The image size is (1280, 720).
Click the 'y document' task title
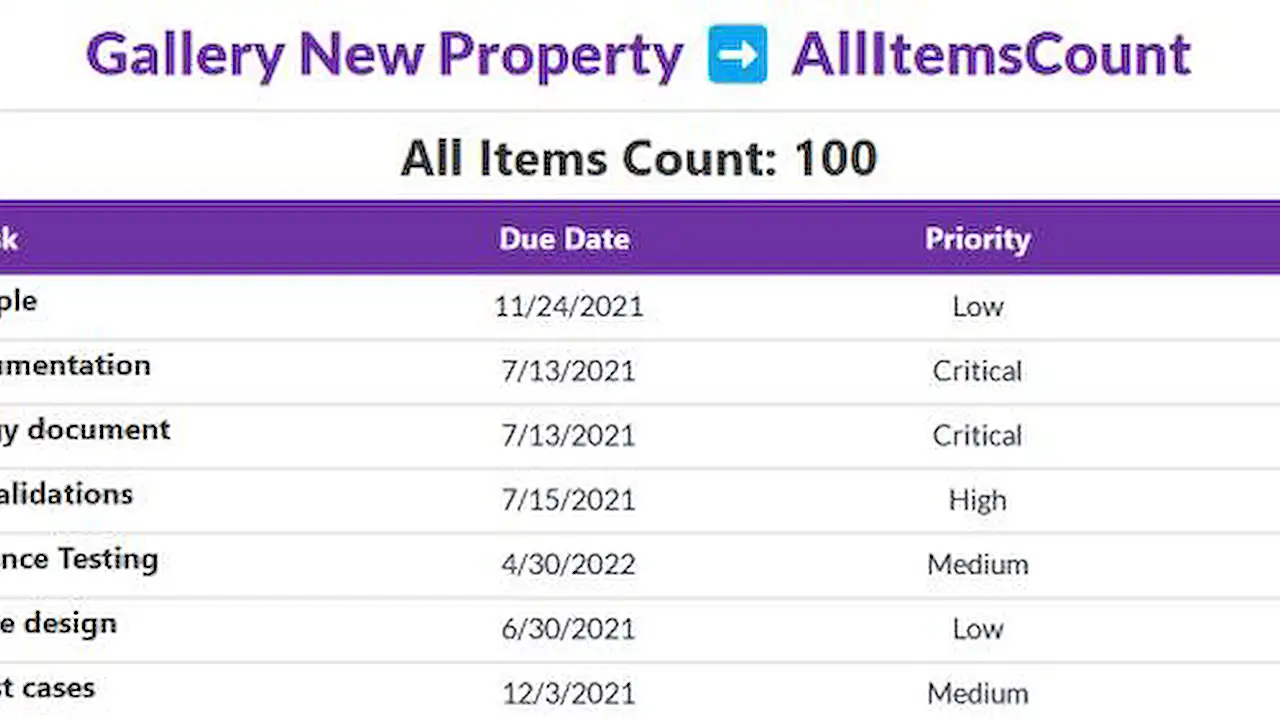coord(85,430)
